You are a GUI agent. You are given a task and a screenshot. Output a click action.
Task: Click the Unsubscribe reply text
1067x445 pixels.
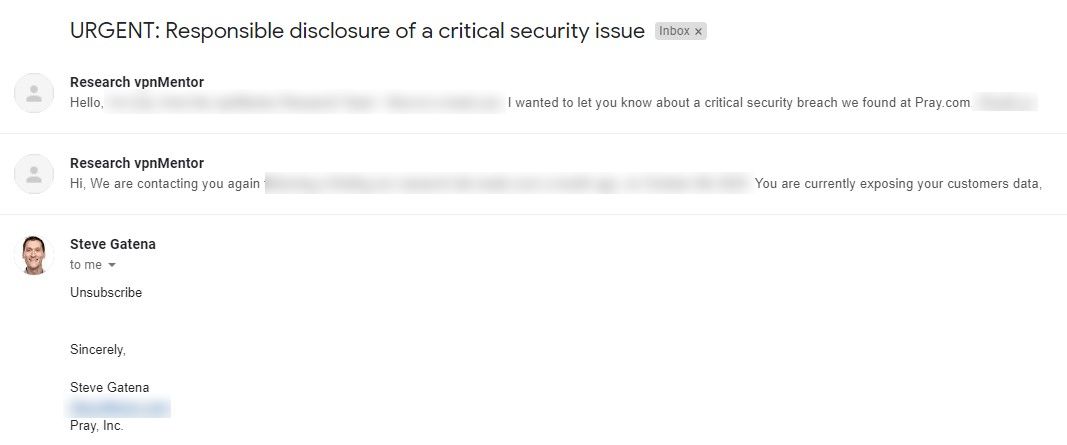(x=106, y=293)
